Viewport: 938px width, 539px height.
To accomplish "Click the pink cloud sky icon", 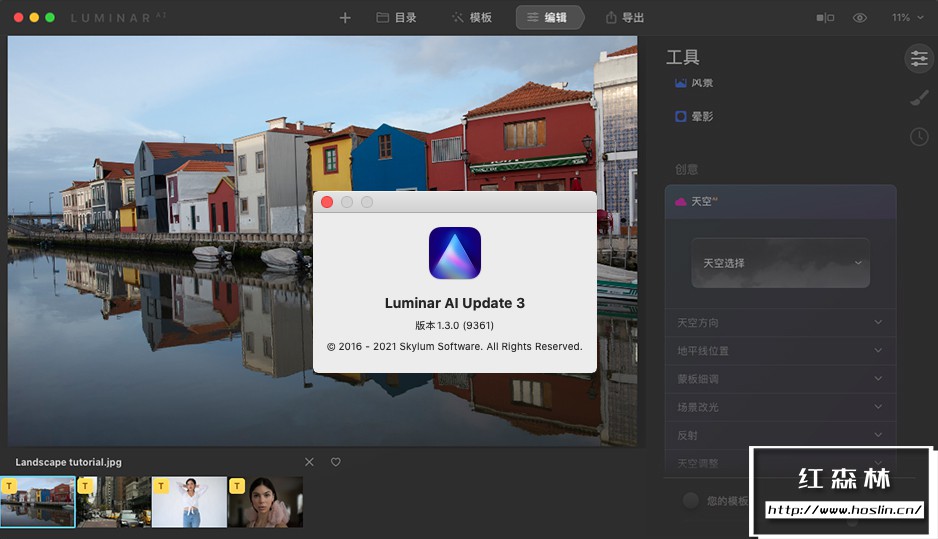I will pyautogui.click(x=681, y=202).
